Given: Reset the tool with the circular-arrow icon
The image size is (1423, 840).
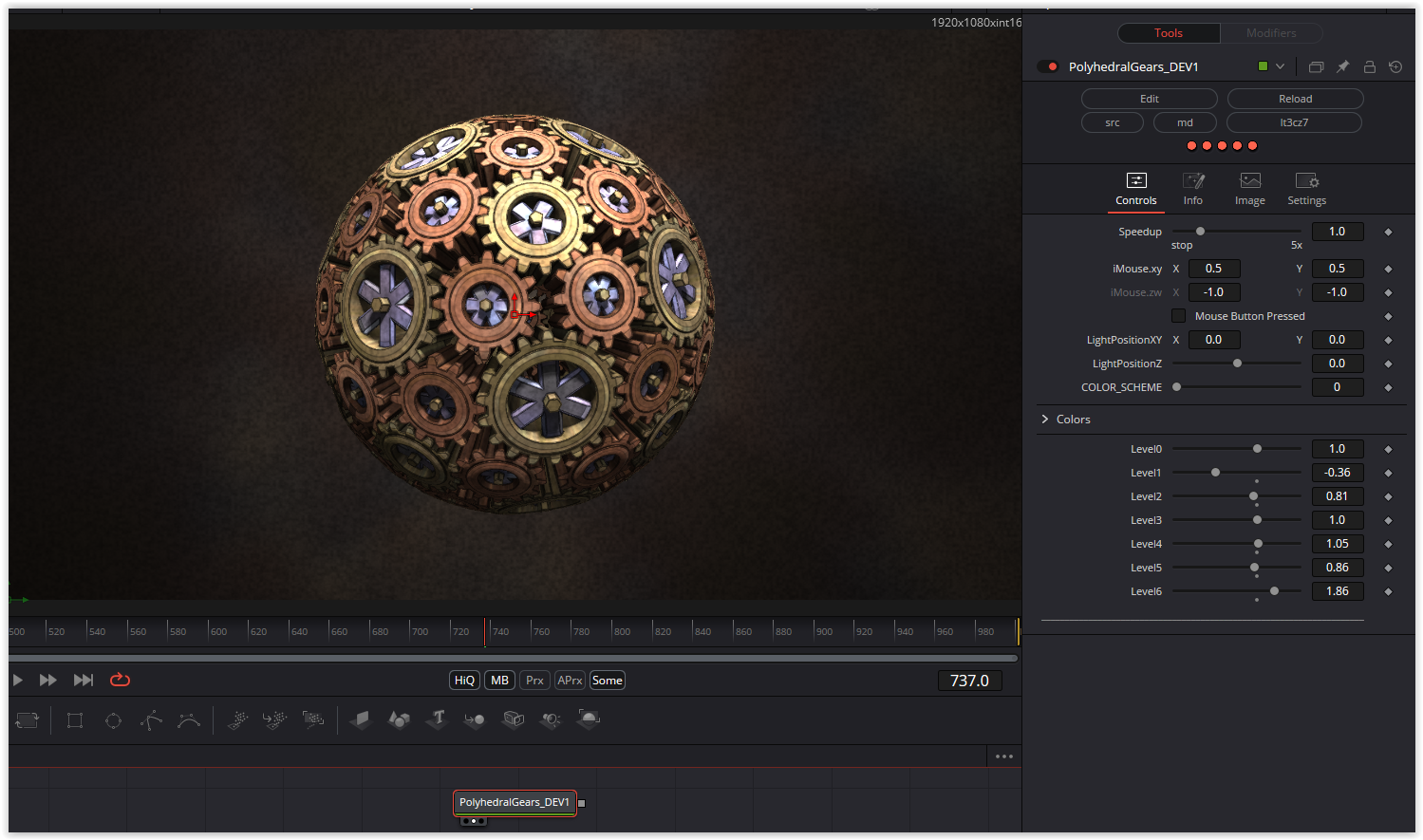Looking at the screenshot, I should click(1395, 66).
